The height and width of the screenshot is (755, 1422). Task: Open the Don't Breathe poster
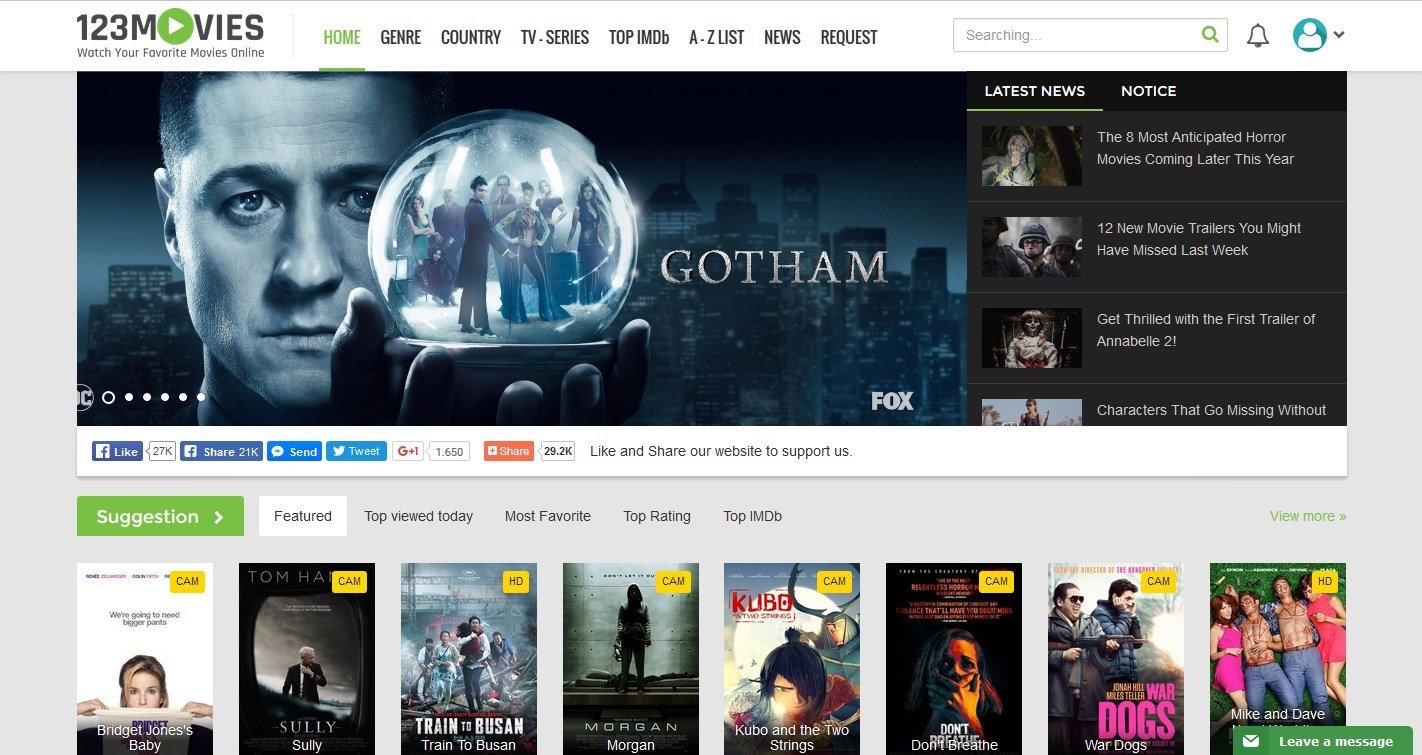click(x=954, y=659)
